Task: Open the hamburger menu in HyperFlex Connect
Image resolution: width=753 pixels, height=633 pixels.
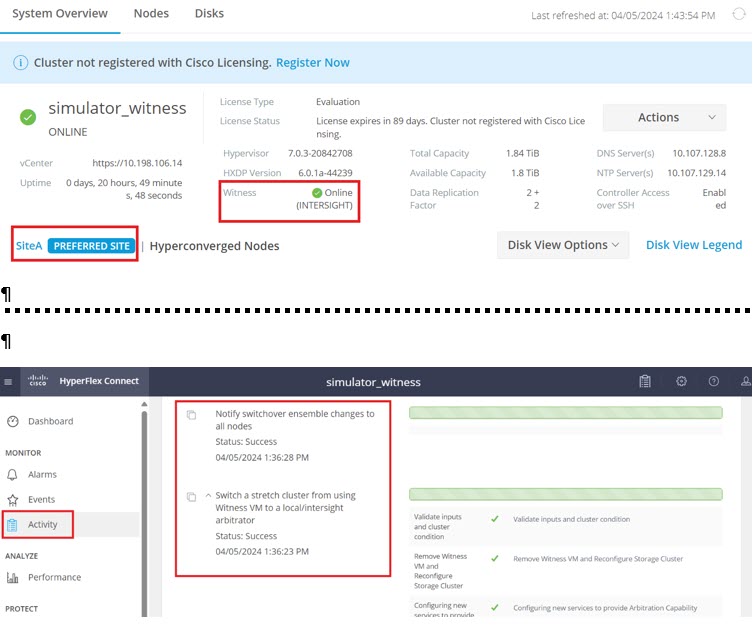Action: (x=8, y=382)
